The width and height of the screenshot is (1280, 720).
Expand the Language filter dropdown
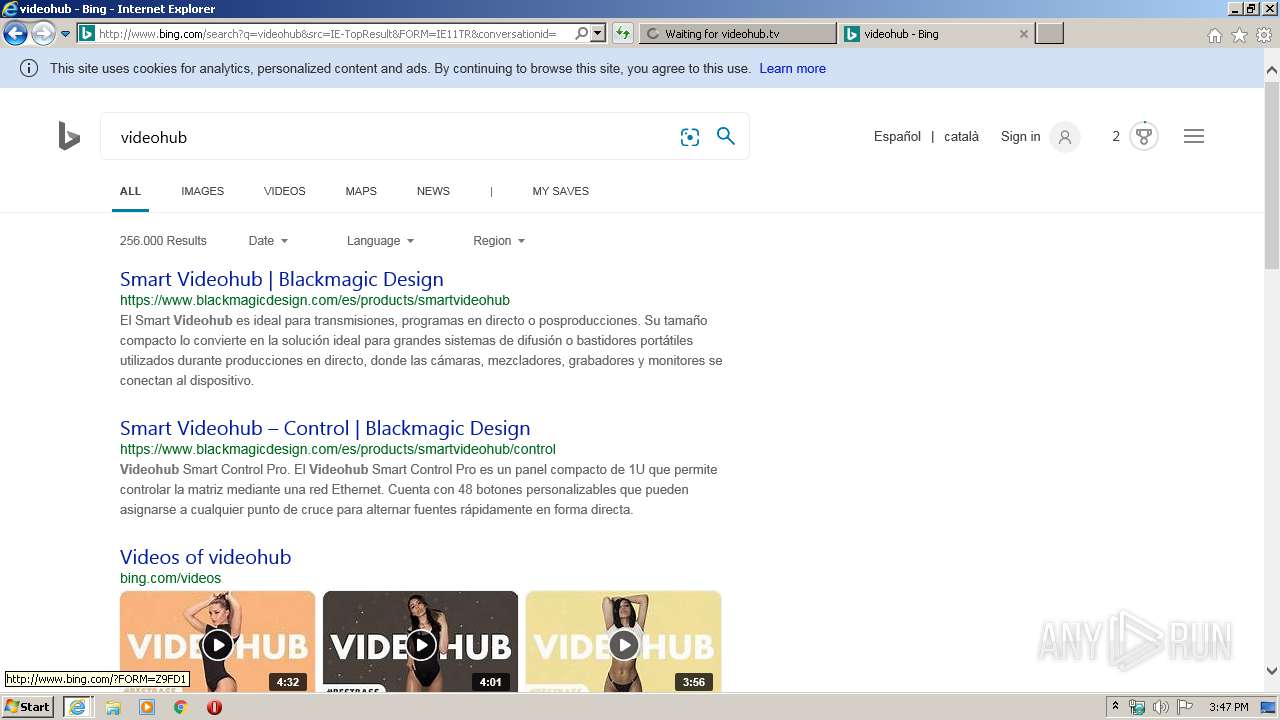pyautogui.click(x=380, y=240)
